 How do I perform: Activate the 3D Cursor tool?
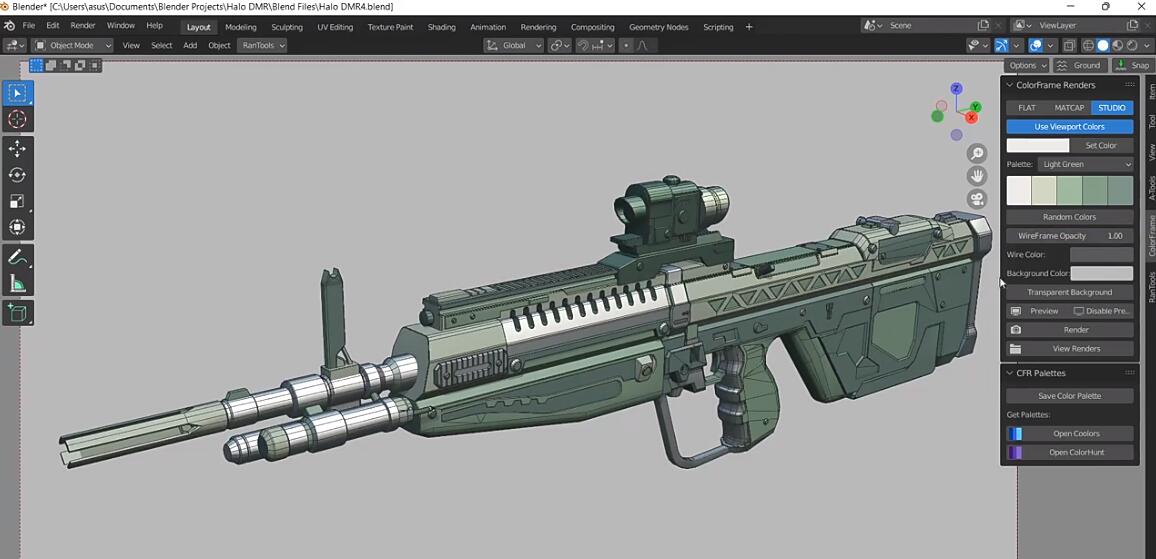[x=18, y=119]
